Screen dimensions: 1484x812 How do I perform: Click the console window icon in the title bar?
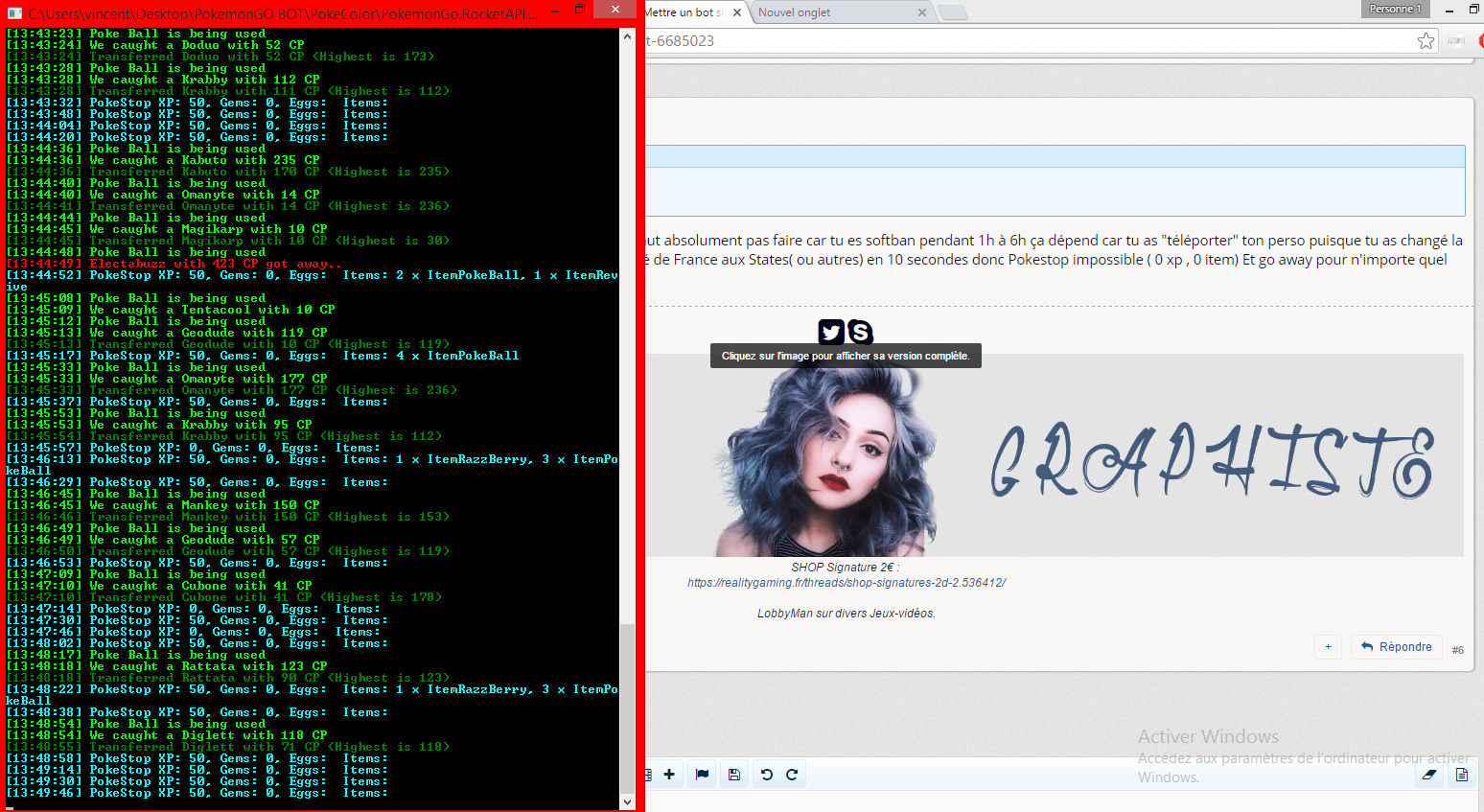[x=14, y=13]
